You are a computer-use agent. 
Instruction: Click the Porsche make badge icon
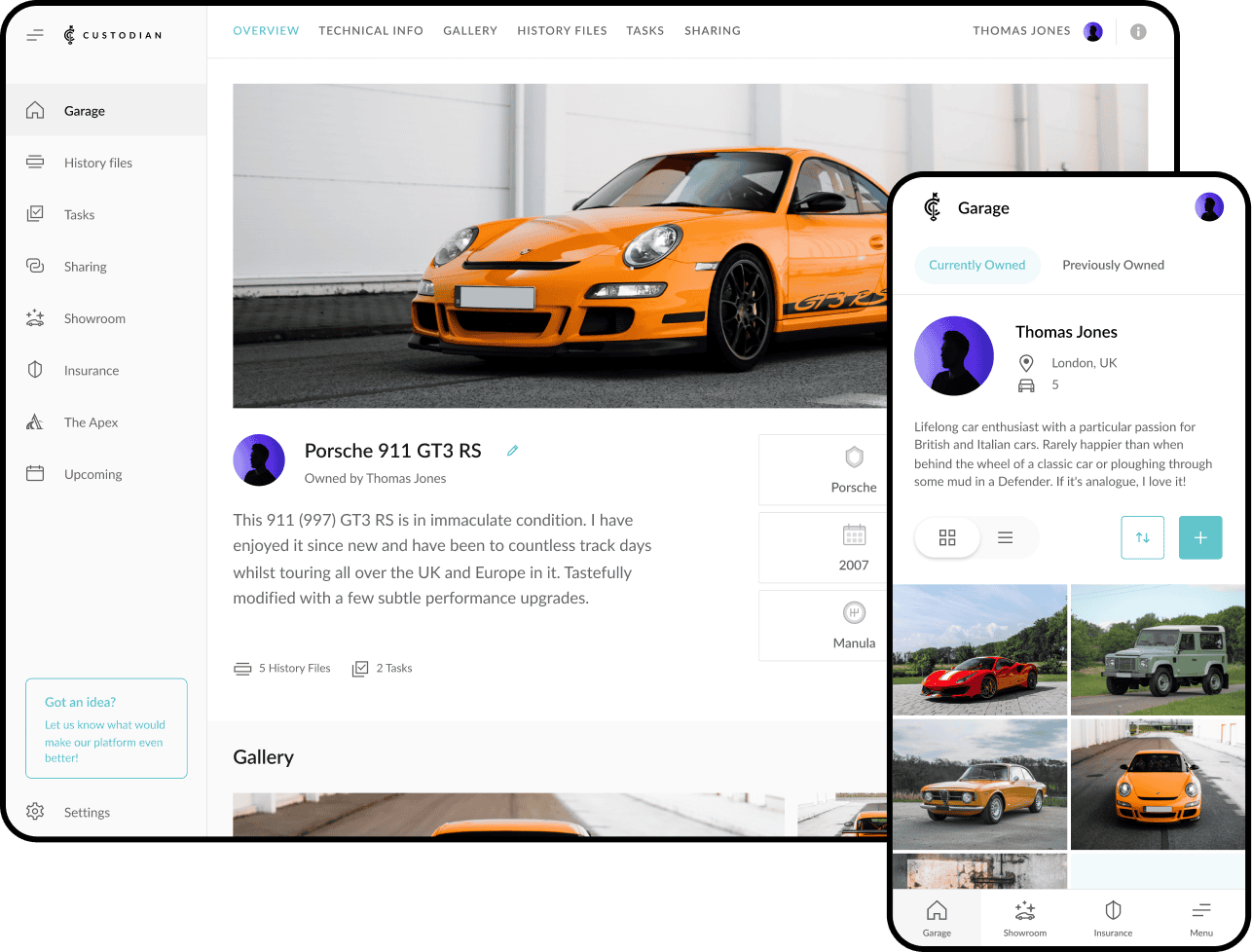(854, 457)
